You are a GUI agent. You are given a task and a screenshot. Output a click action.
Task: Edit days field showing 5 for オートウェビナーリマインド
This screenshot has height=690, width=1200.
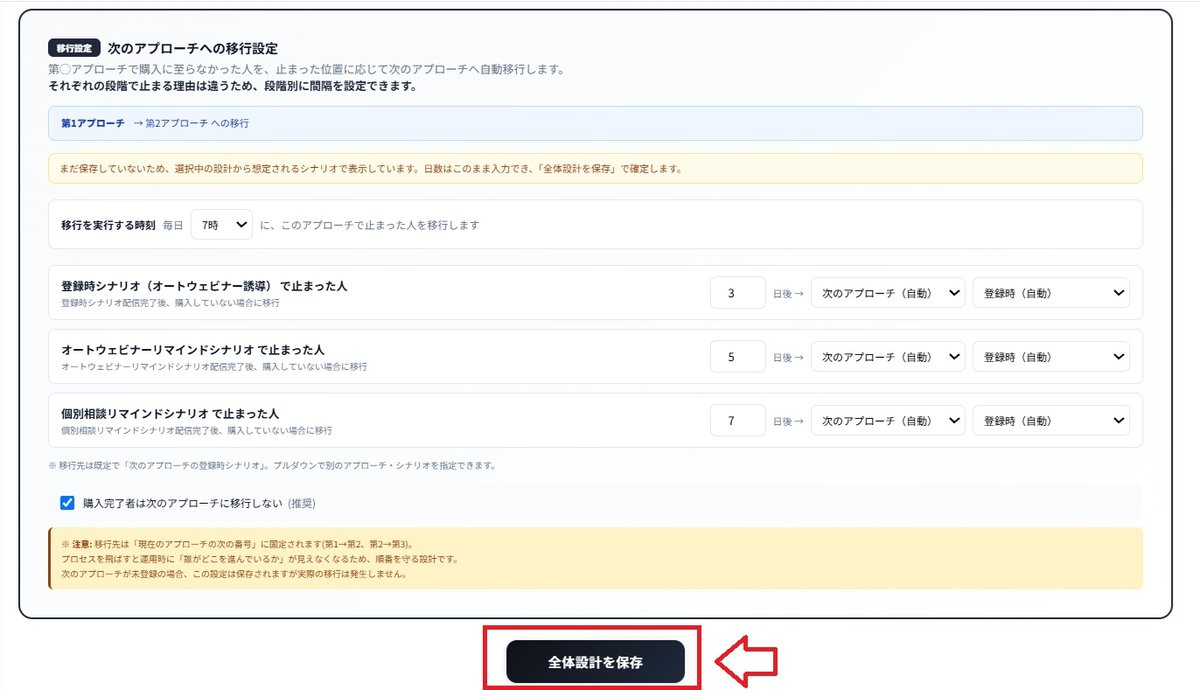(x=738, y=357)
